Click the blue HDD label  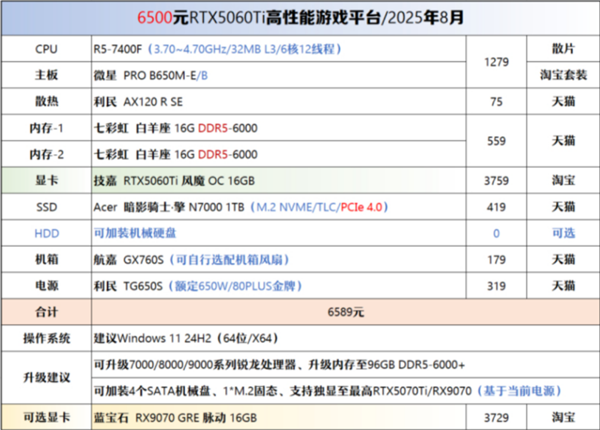47,233
